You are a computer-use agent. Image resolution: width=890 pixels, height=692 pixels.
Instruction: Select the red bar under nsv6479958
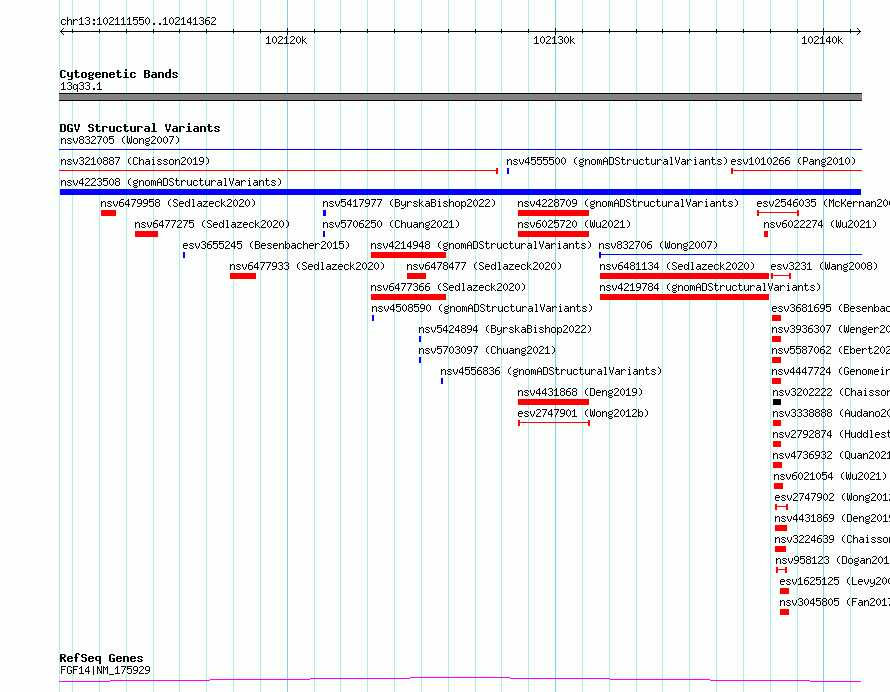(x=108, y=213)
